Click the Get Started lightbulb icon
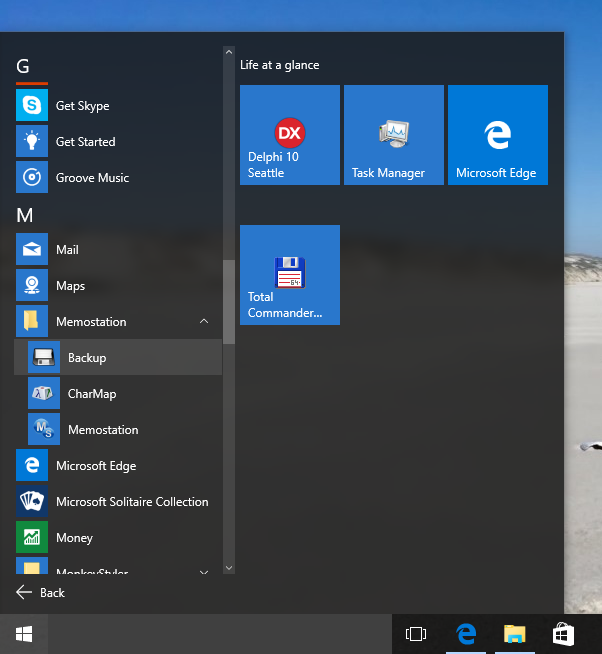Image resolution: width=602 pixels, height=654 pixels. tap(32, 141)
